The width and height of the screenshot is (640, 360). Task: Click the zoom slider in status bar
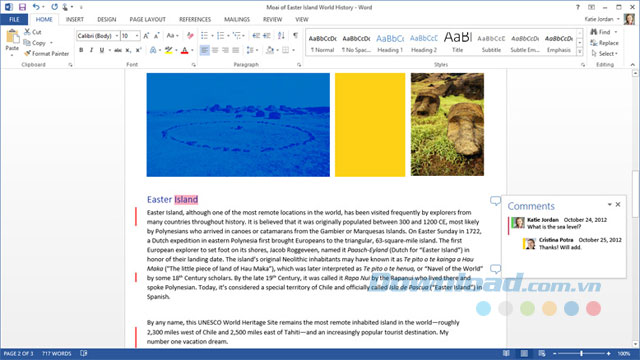[x=581, y=353]
